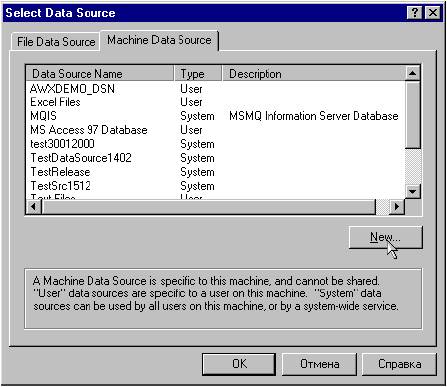Select MS Access 97 Database entry
Viewport: 447px width, 387px height.
(x=89, y=130)
